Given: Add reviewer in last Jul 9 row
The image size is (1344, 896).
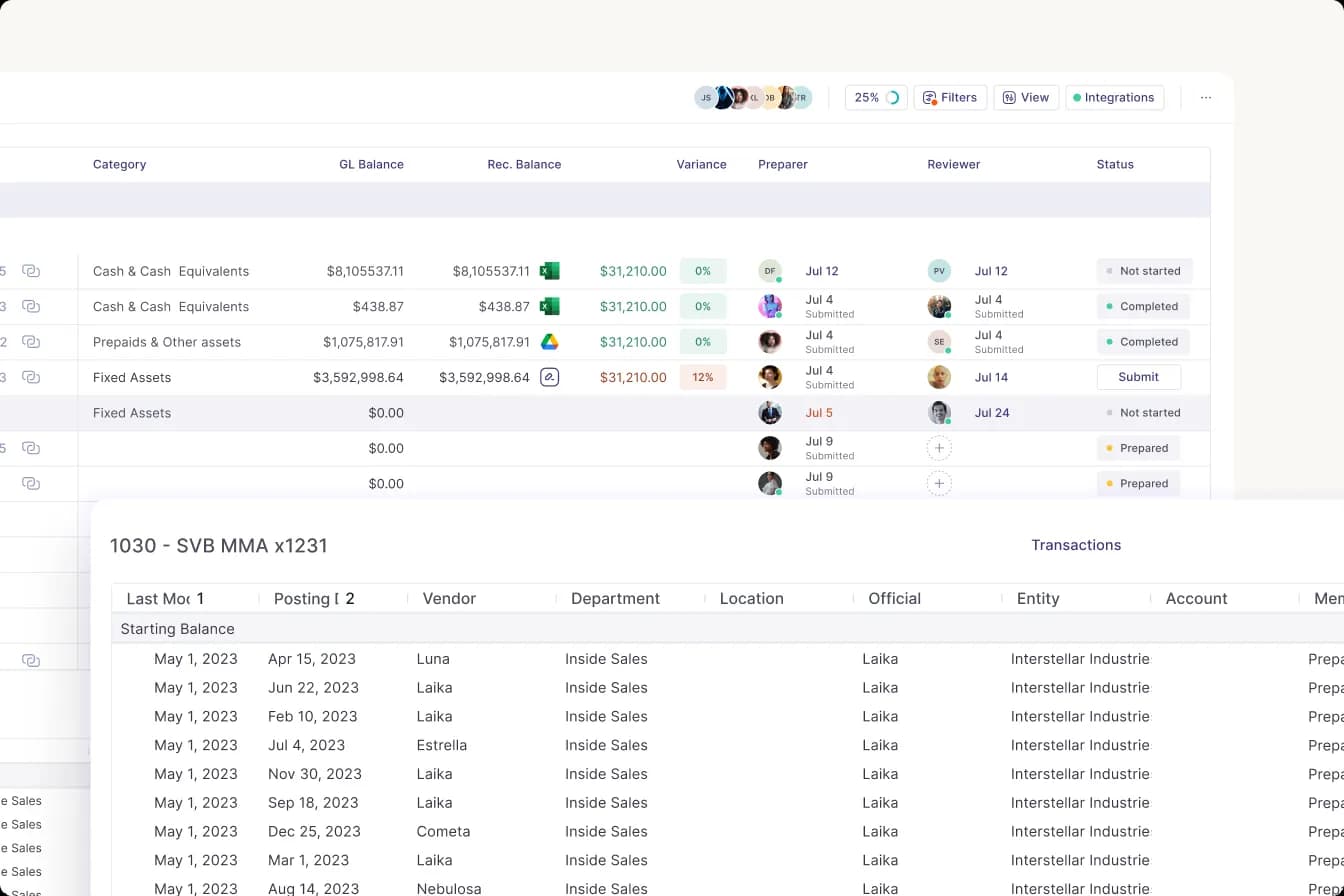Looking at the screenshot, I should point(939,484).
